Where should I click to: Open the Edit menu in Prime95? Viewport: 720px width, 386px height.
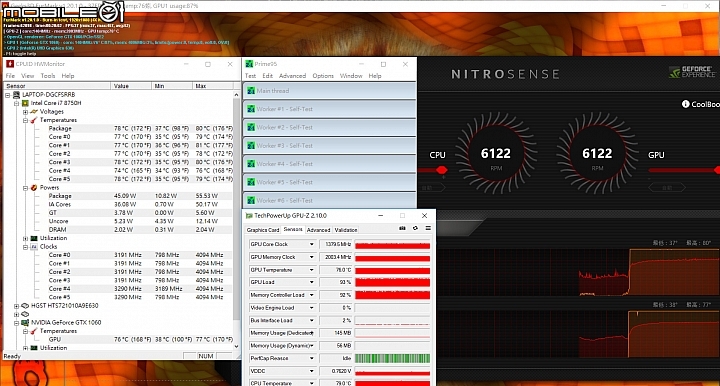coord(268,76)
